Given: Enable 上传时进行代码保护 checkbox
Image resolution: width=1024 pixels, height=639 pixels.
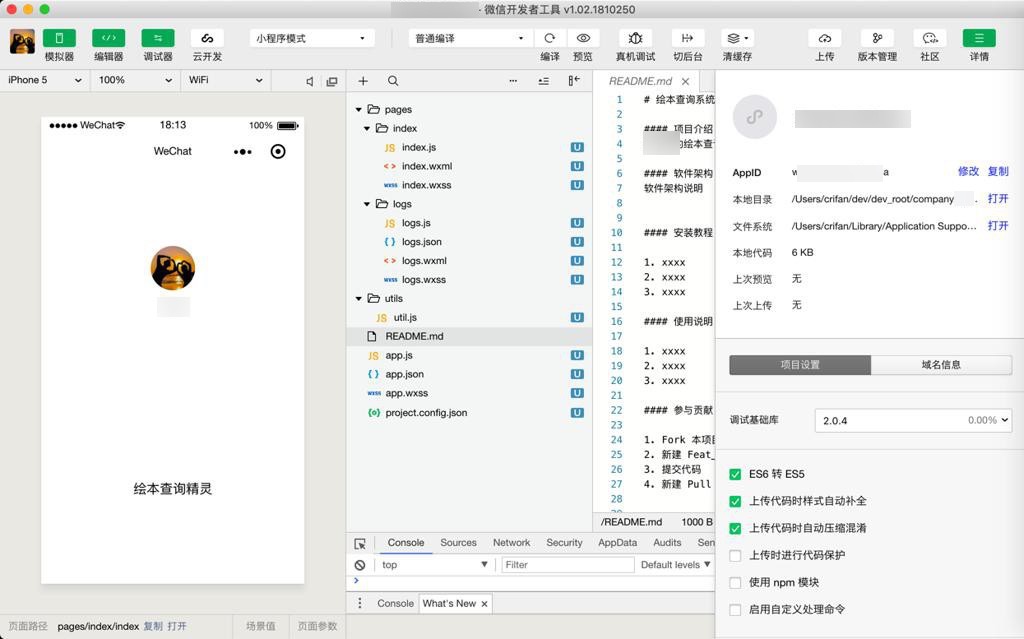Looking at the screenshot, I should [x=735, y=555].
